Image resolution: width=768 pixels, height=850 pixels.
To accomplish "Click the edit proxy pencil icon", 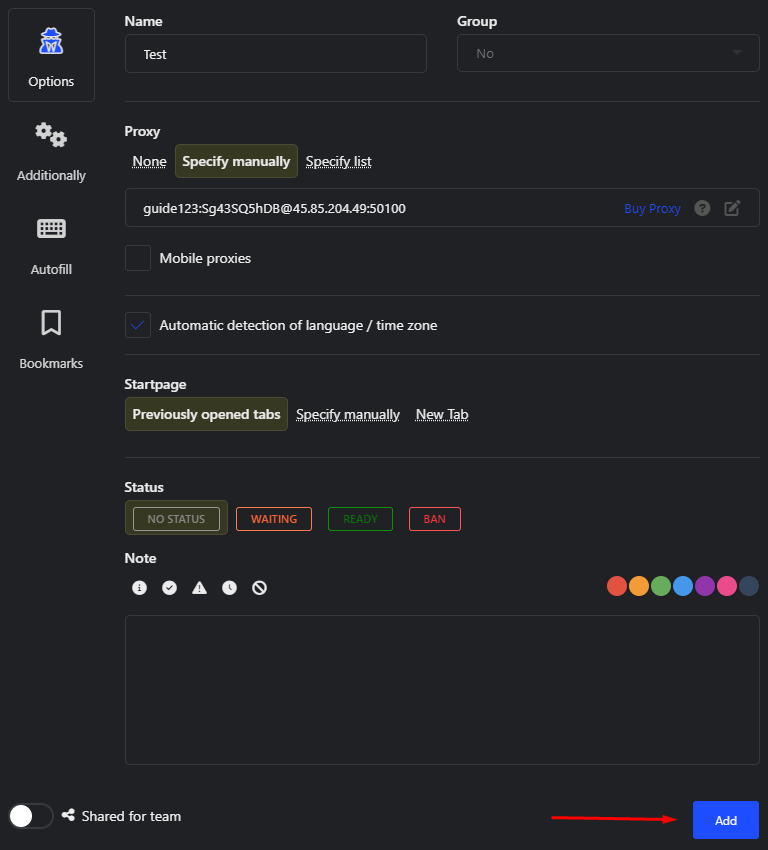I will [732, 208].
